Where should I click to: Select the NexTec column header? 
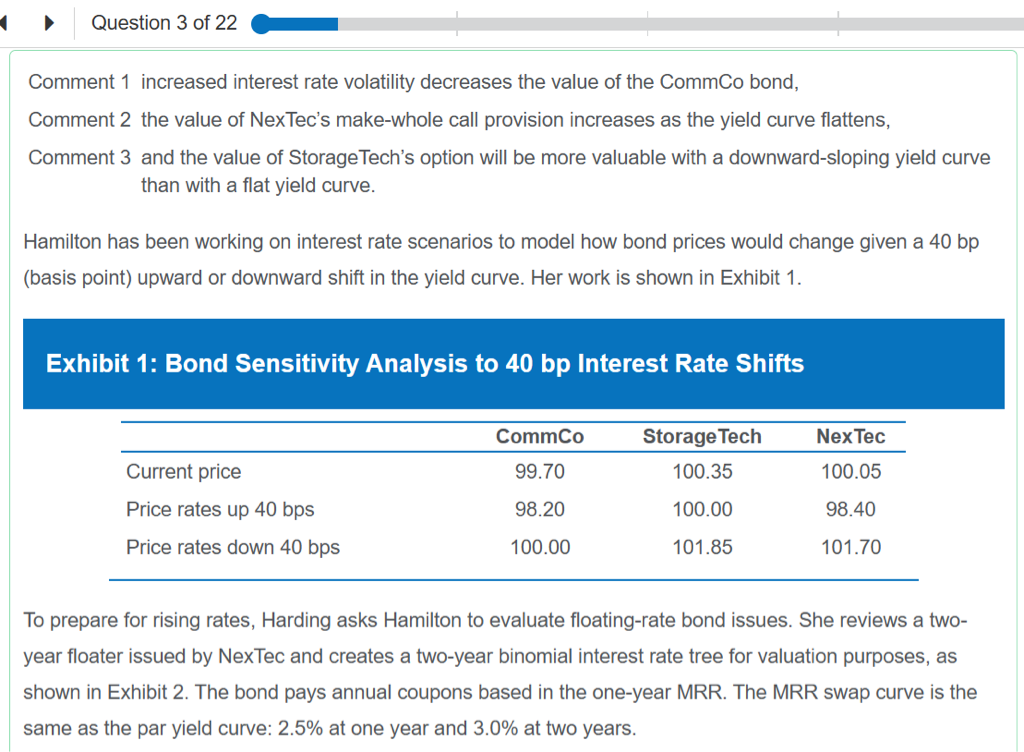tap(851, 437)
